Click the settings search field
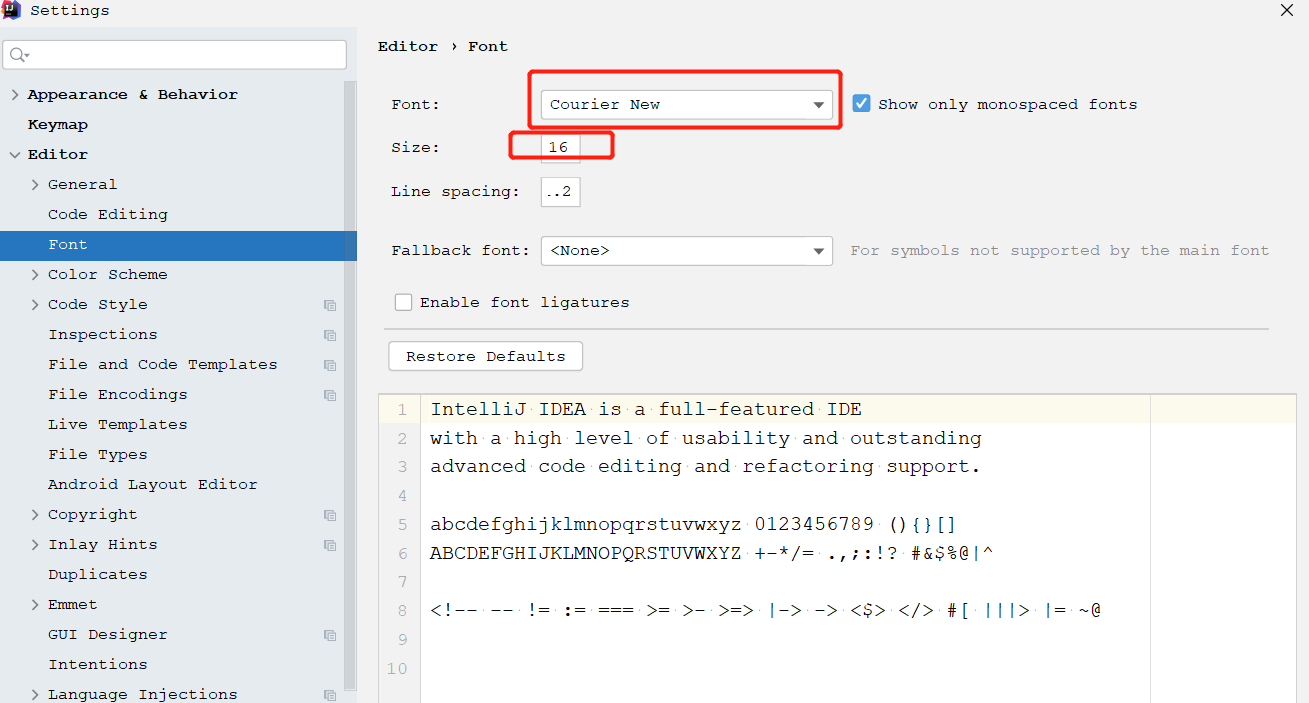This screenshot has width=1309, height=703. point(175,54)
